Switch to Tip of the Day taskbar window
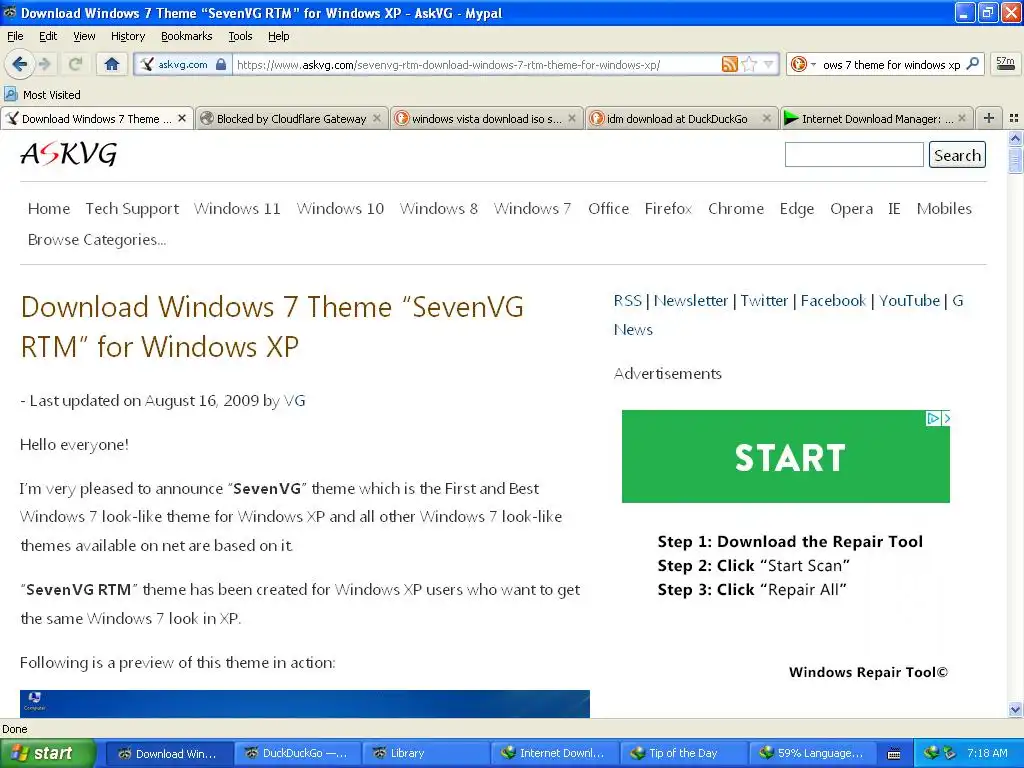The height and width of the screenshot is (768, 1024). [x=683, y=753]
